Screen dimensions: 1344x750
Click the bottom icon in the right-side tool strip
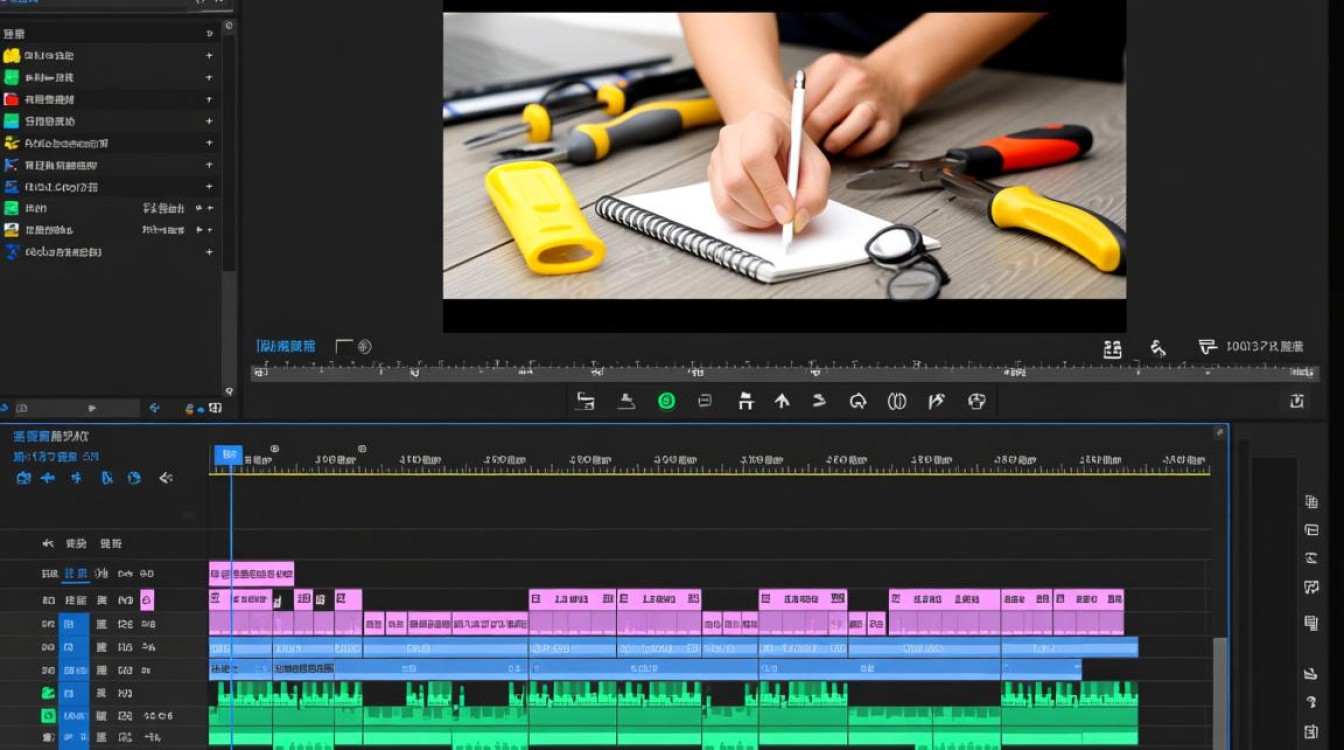coord(1311,733)
